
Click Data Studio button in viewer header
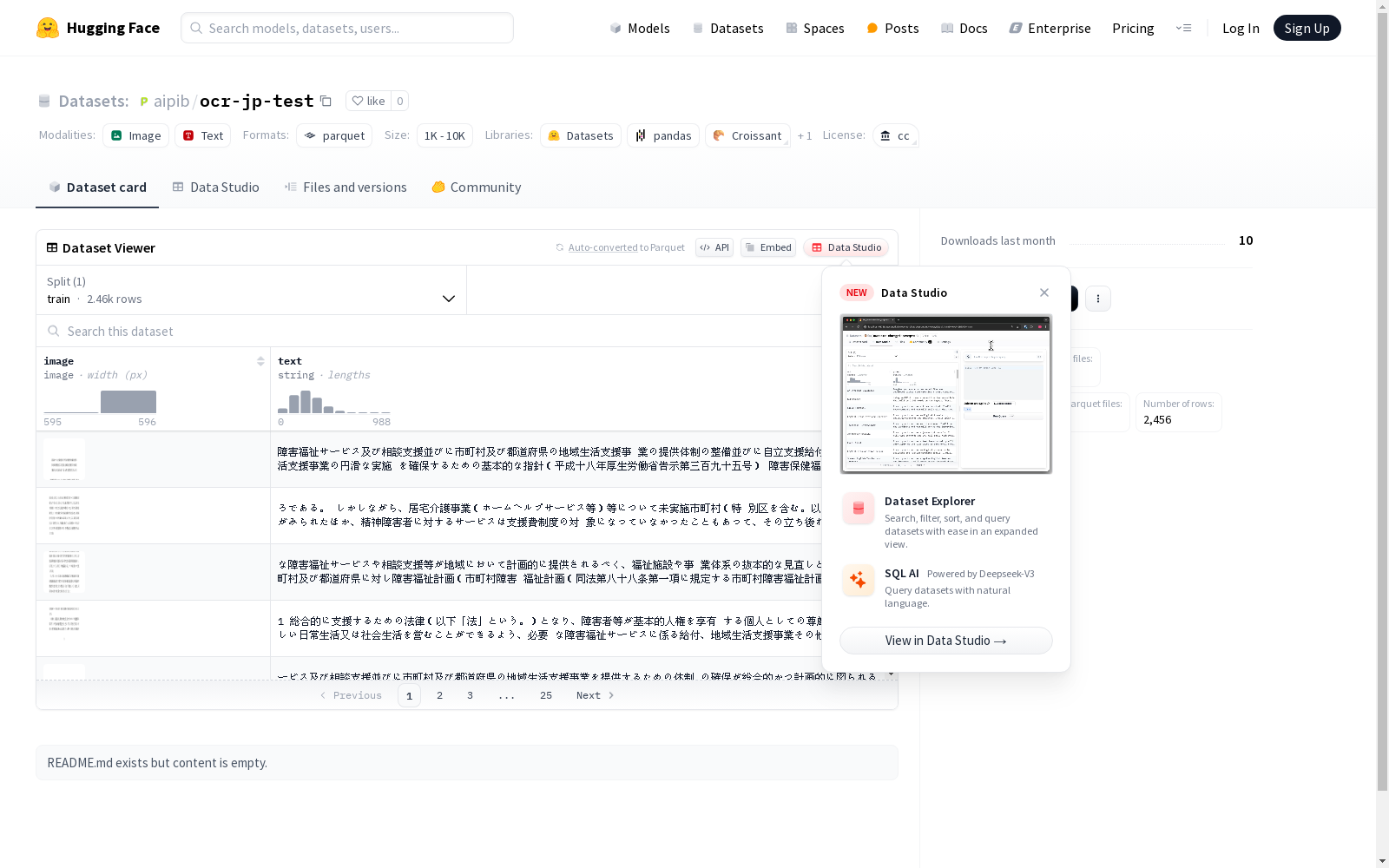tap(846, 247)
